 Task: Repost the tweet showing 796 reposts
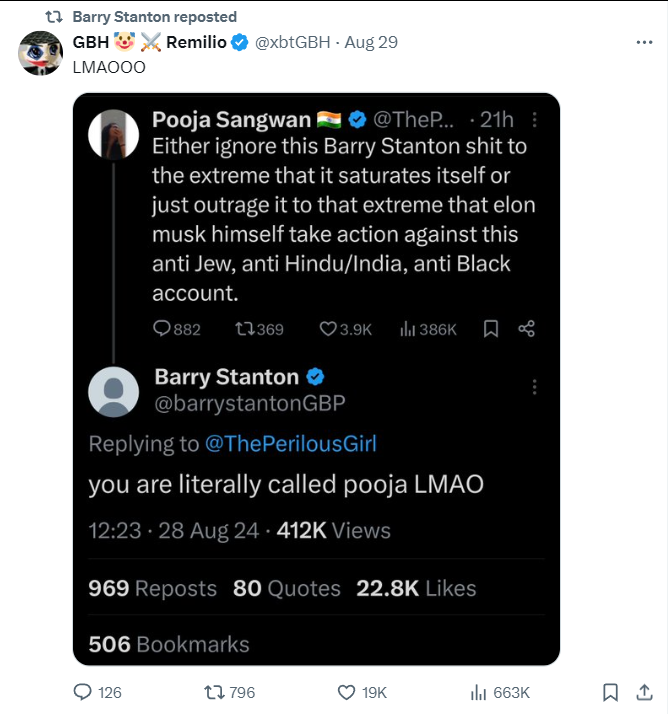coord(214,692)
